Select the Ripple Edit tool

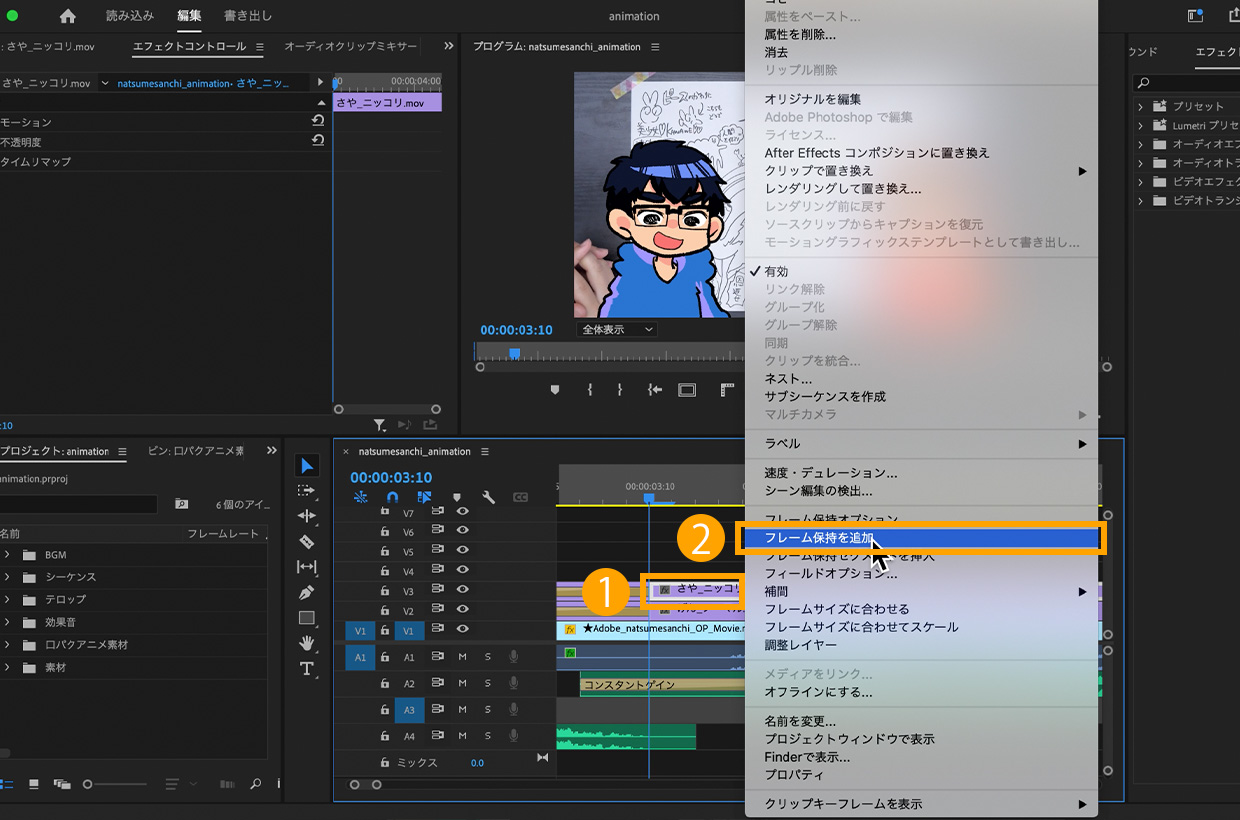click(x=307, y=516)
